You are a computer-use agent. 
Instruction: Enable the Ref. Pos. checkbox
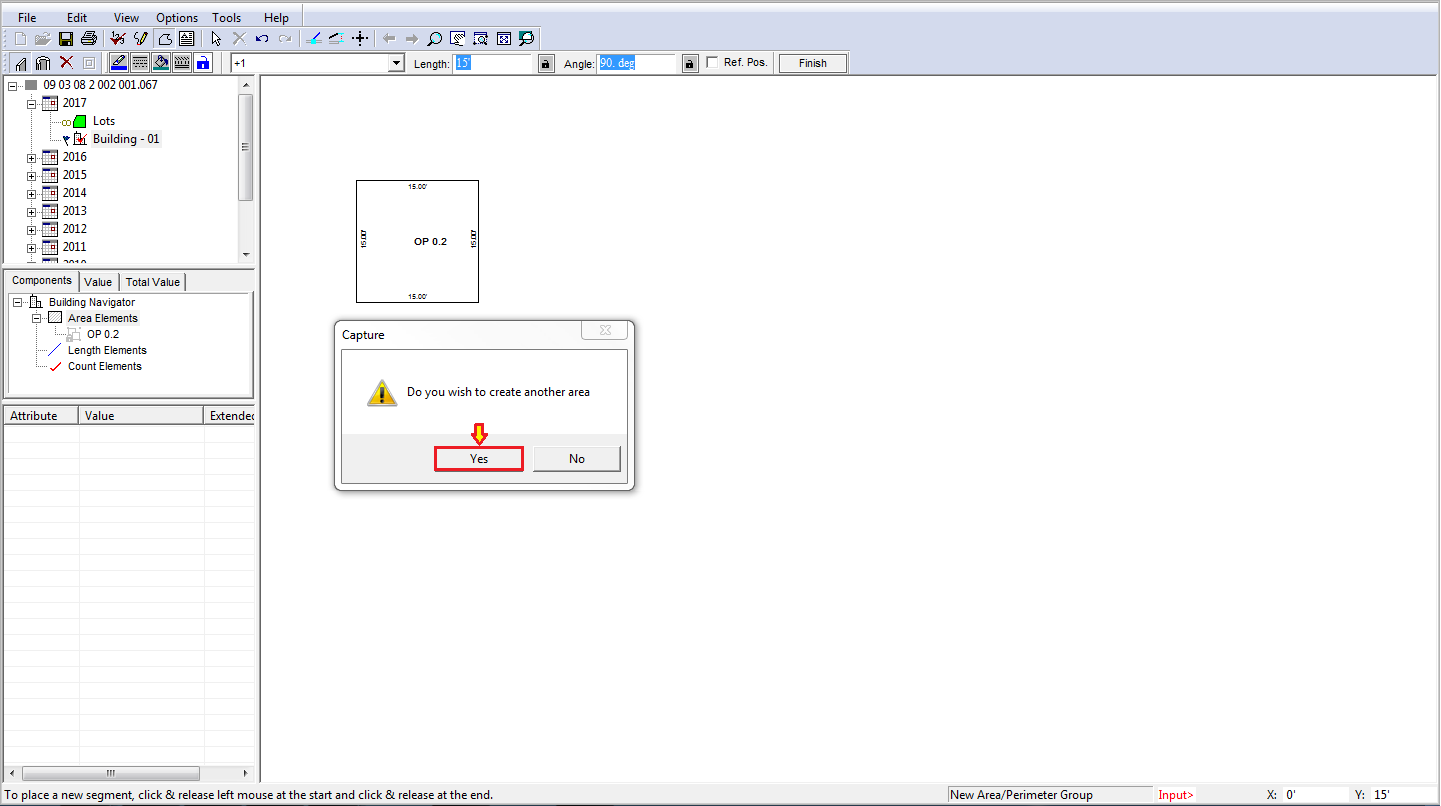(712, 62)
